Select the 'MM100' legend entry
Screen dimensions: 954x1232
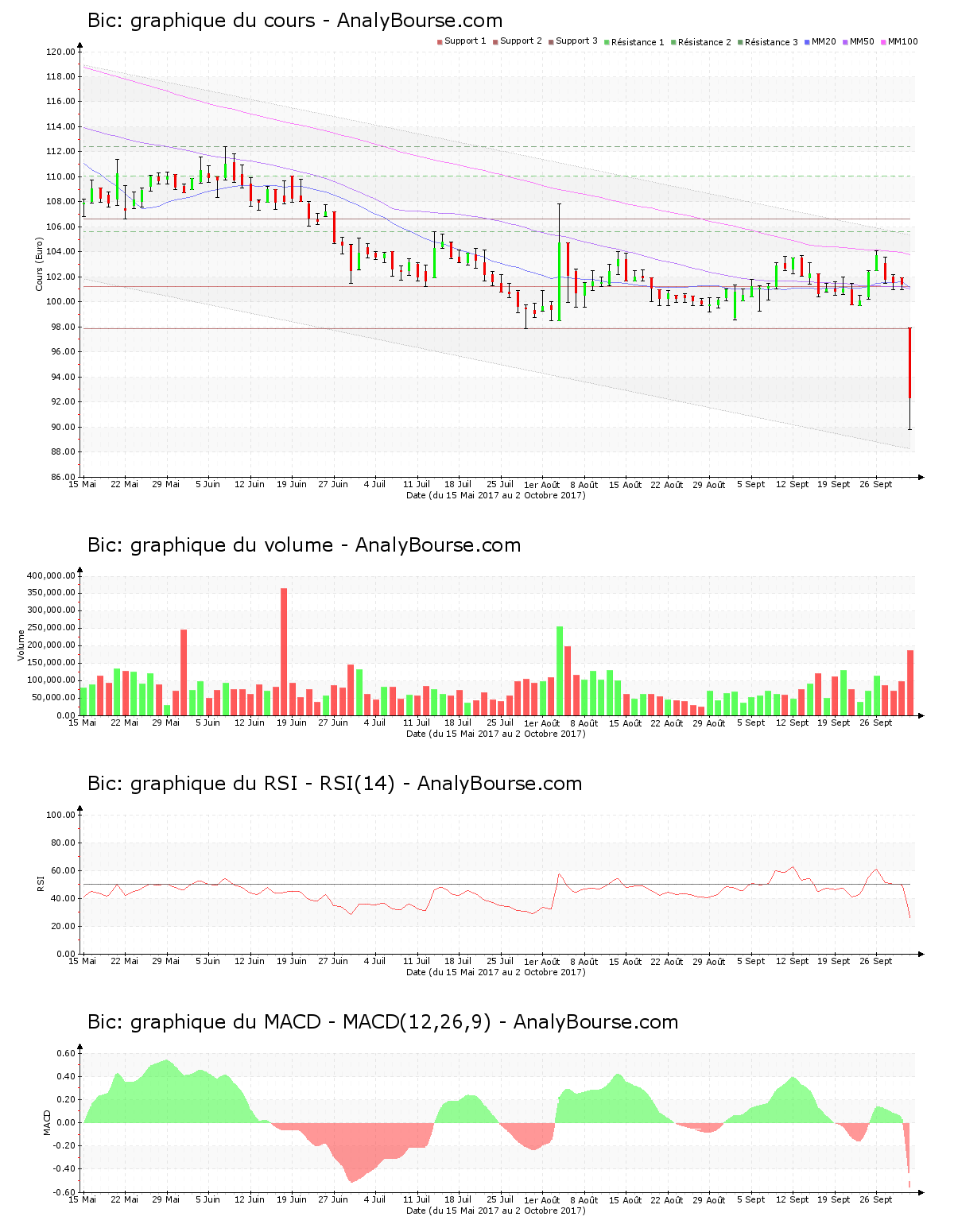(x=898, y=41)
